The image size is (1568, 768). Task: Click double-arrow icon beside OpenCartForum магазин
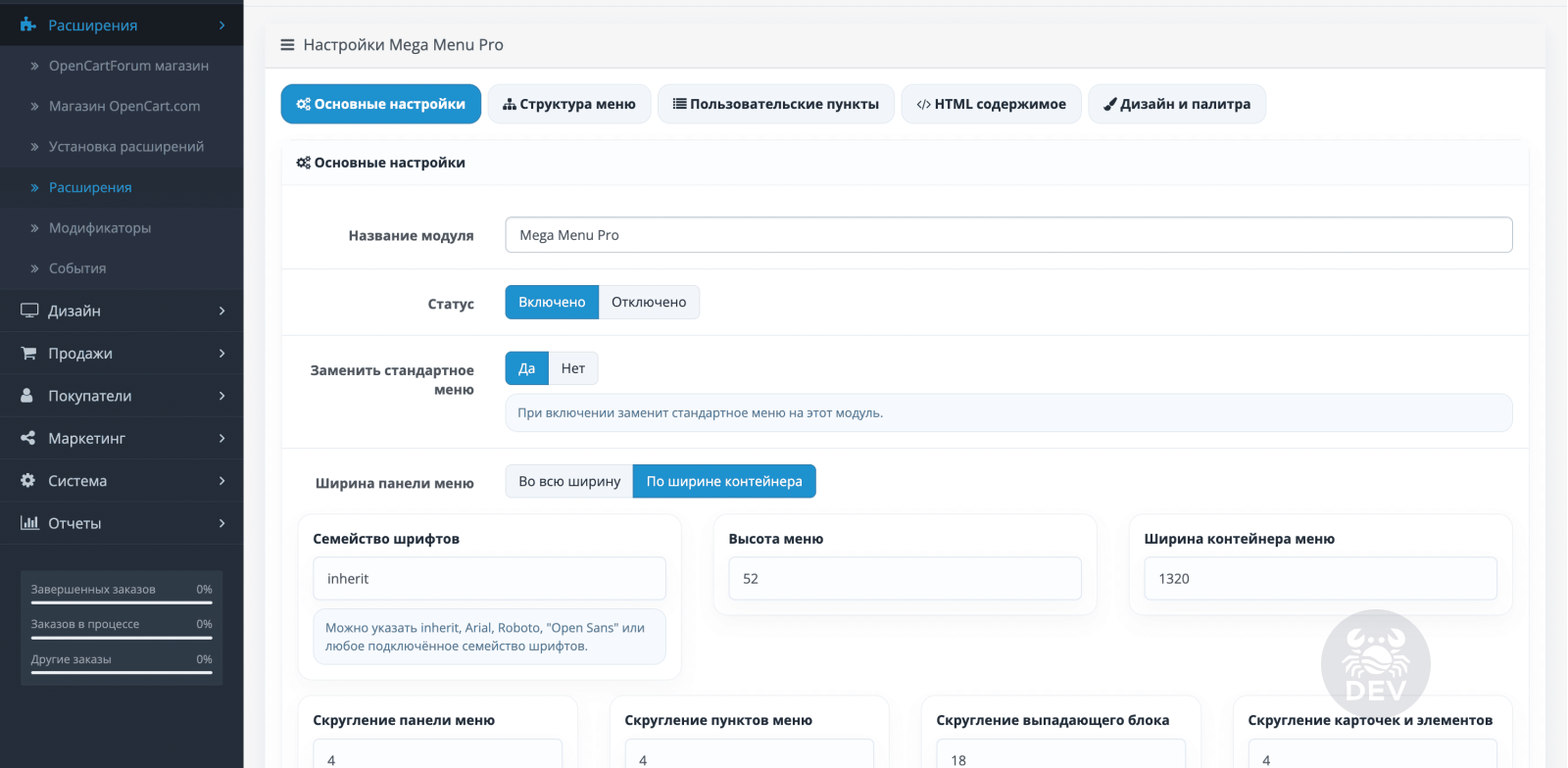34,66
